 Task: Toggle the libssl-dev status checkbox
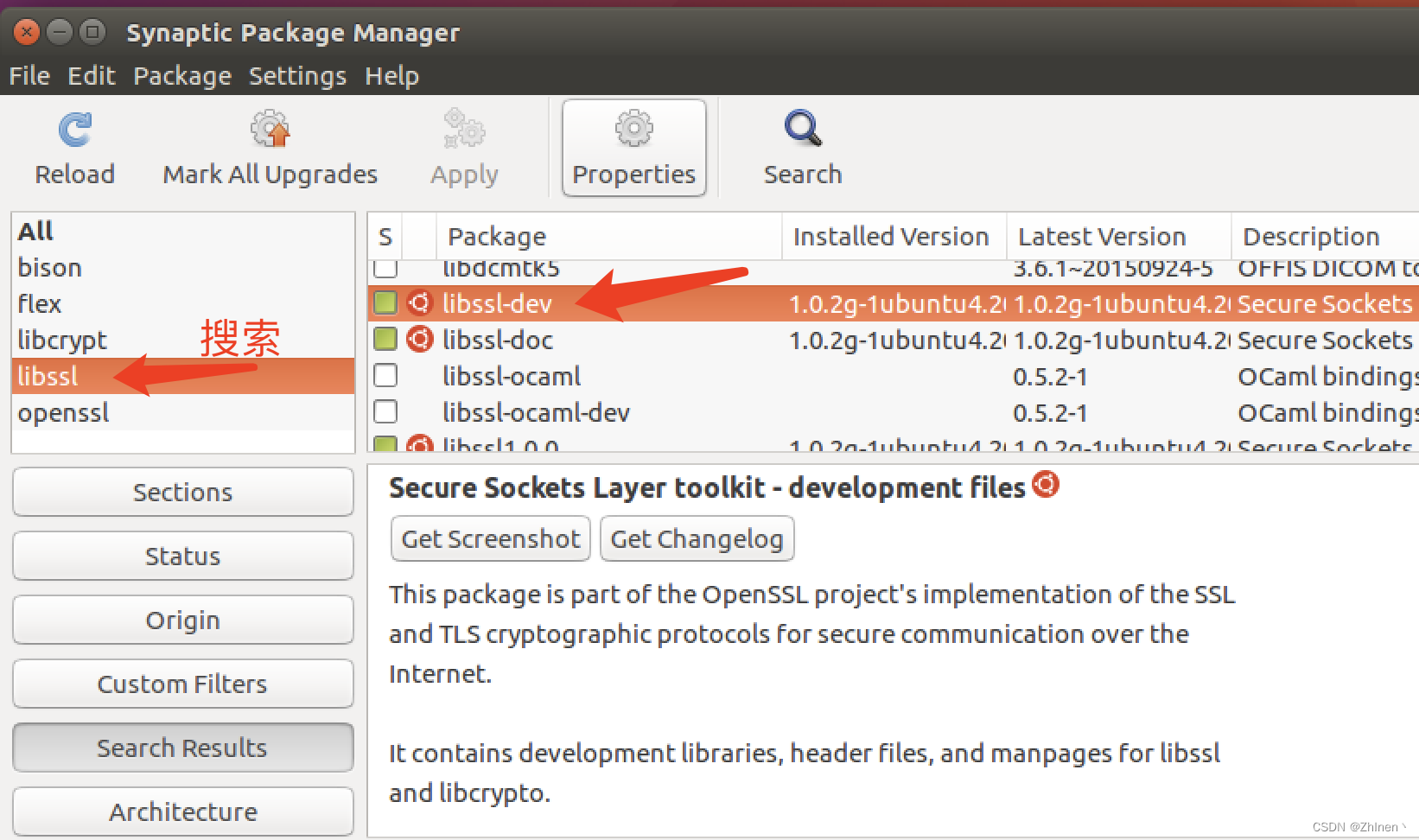(385, 302)
